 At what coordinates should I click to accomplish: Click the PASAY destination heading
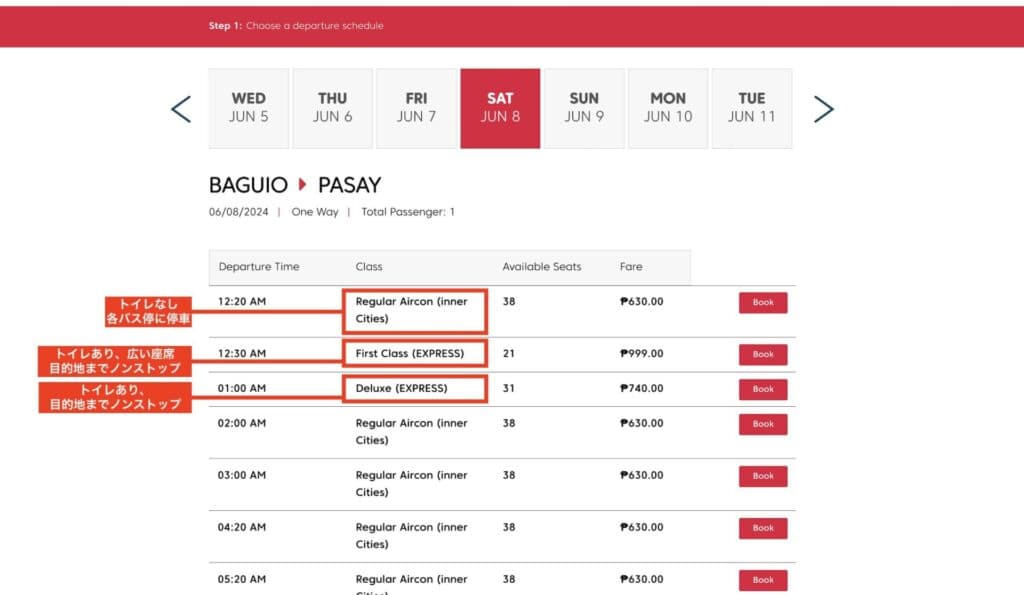click(349, 185)
